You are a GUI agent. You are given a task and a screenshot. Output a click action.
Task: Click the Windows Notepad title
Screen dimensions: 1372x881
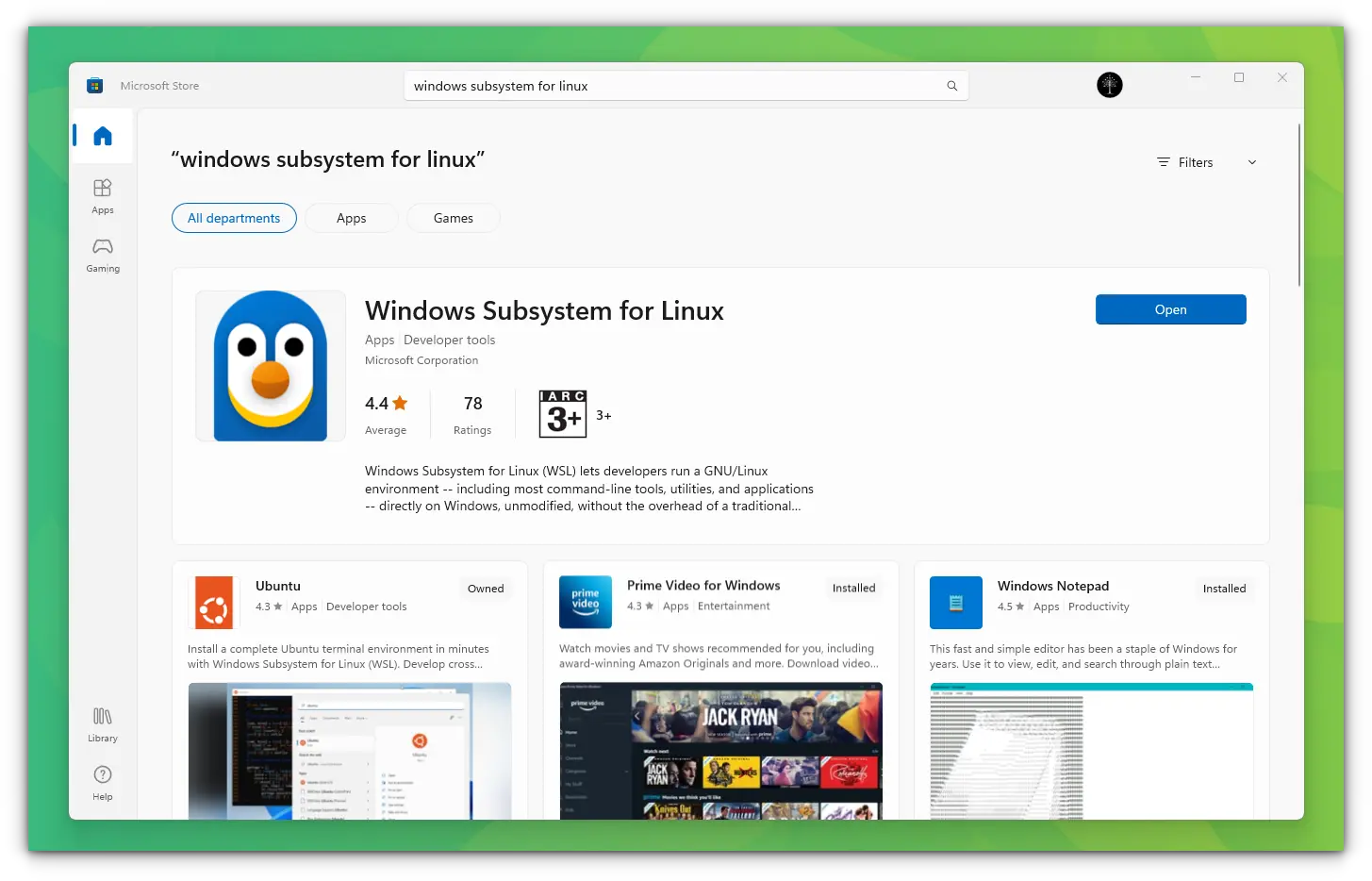click(1053, 586)
